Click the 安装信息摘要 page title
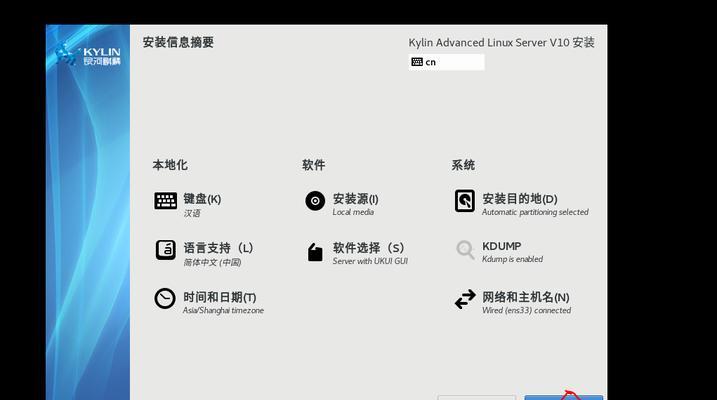Viewport: 717px width, 400px height. point(178,43)
